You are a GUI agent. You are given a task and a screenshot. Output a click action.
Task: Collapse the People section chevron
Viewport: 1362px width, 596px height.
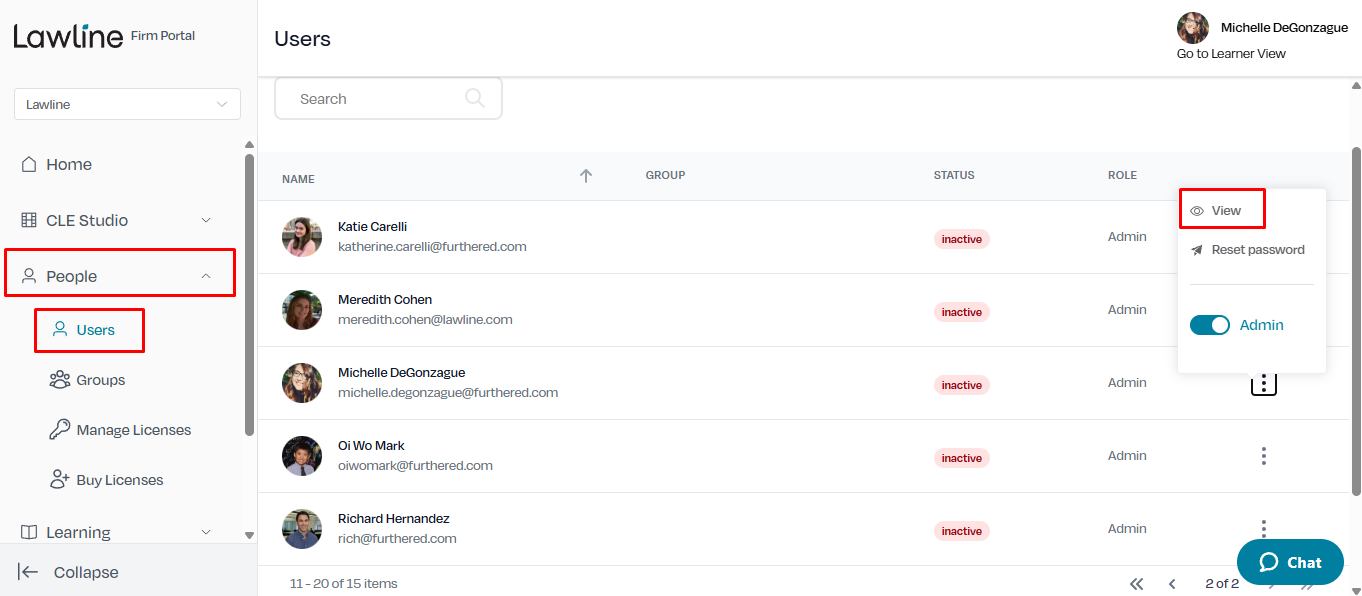[x=206, y=276]
